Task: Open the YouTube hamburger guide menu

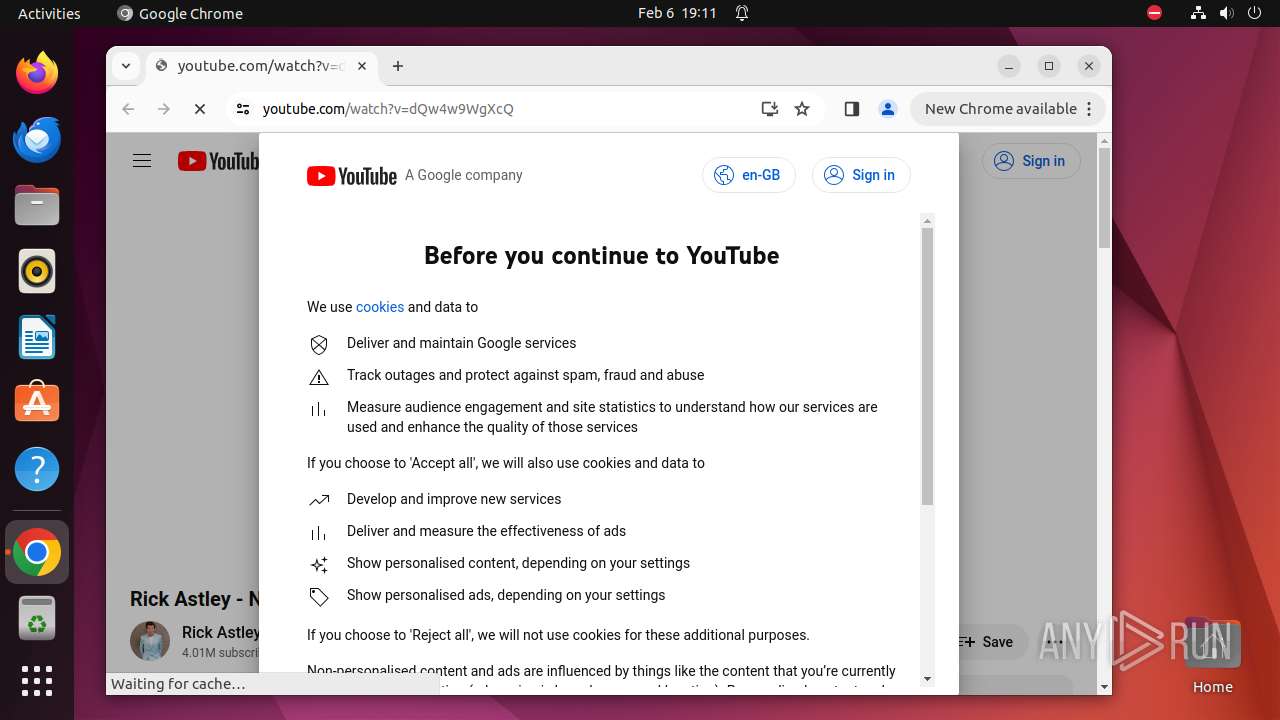Action: coord(142,161)
